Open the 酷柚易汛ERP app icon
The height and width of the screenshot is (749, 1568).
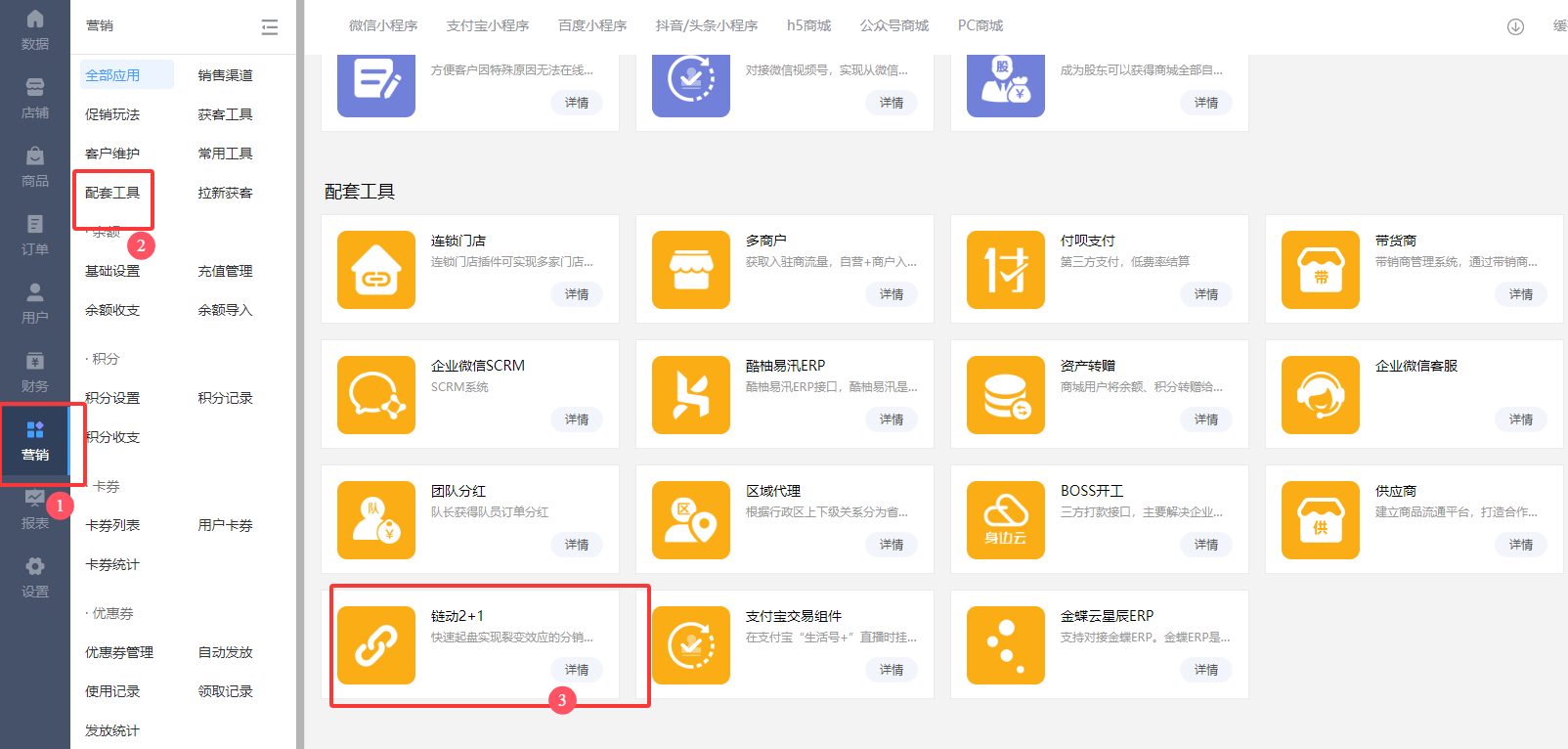691,395
